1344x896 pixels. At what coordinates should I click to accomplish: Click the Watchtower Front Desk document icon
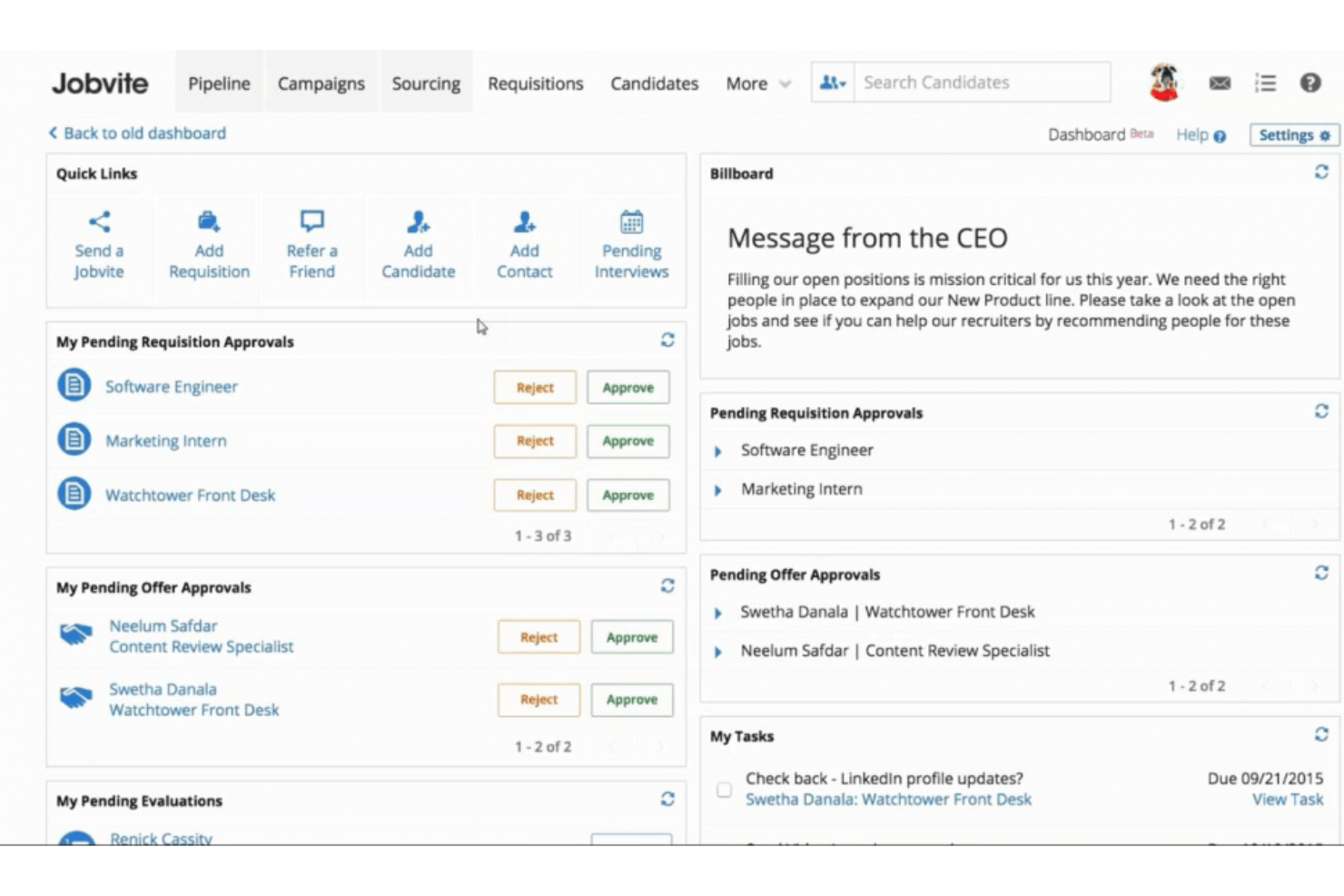74,495
